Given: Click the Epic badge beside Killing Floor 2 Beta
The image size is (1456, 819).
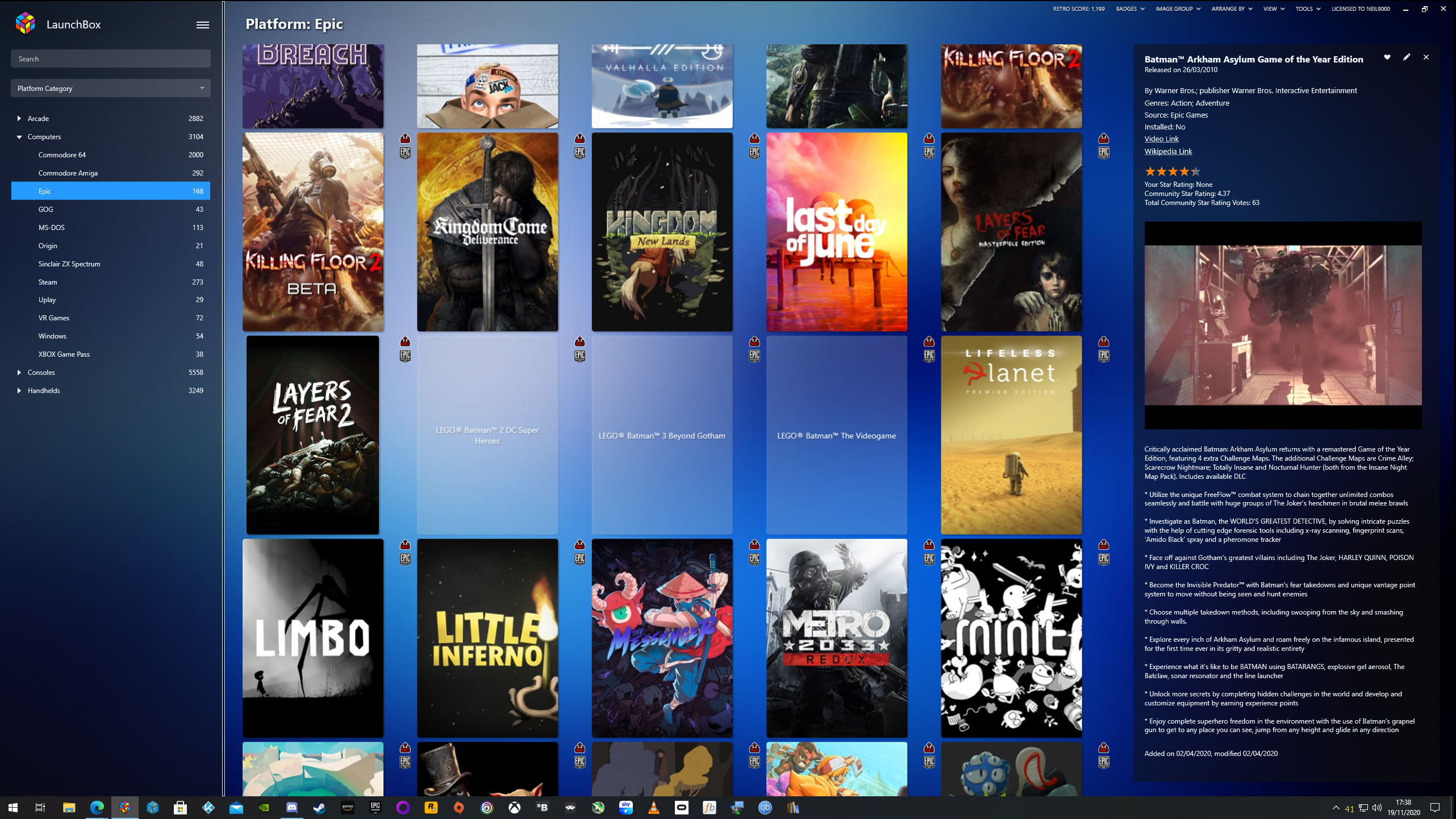Looking at the screenshot, I should tap(405, 153).
